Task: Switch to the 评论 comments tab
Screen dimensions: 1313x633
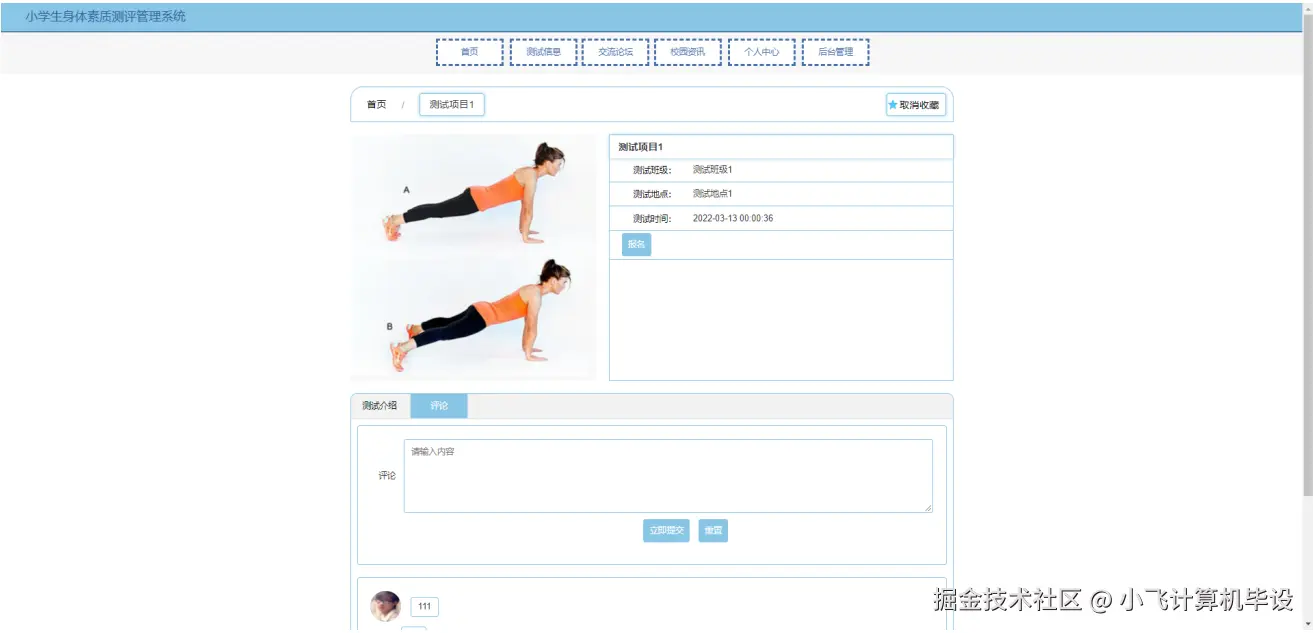Action: click(x=438, y=406)
